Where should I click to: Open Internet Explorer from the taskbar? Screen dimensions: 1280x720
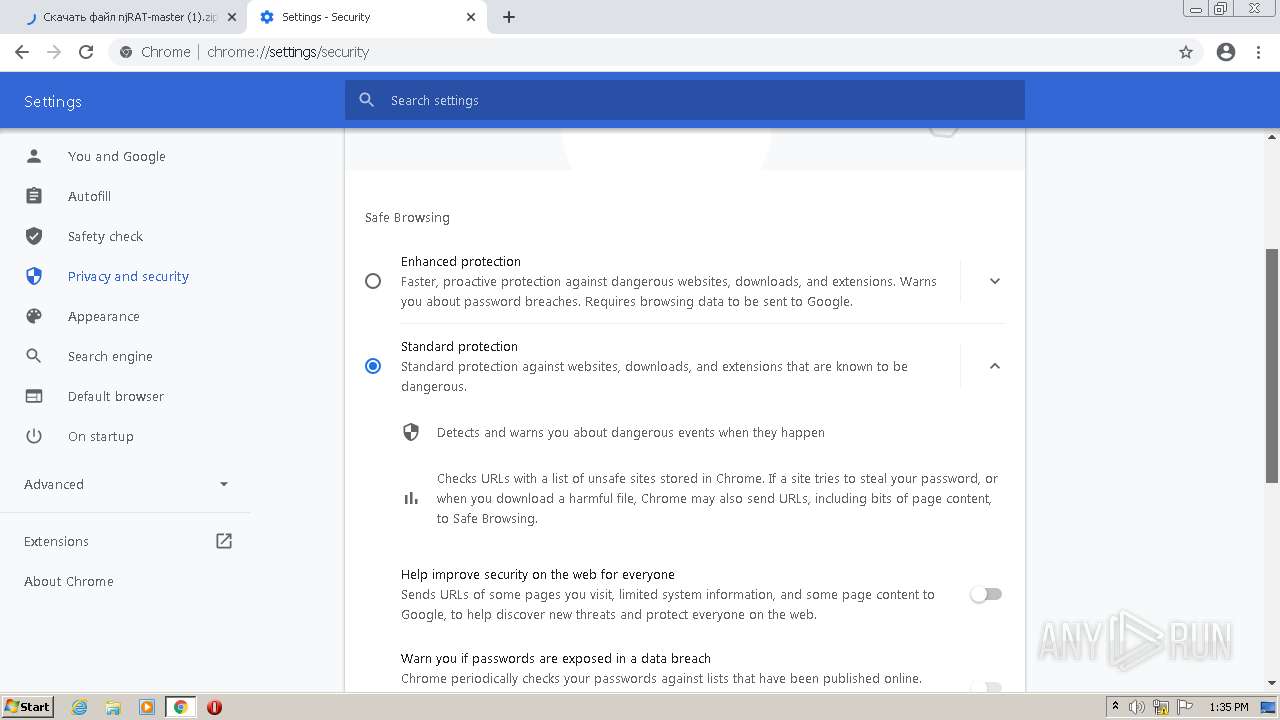click(79, 707)
